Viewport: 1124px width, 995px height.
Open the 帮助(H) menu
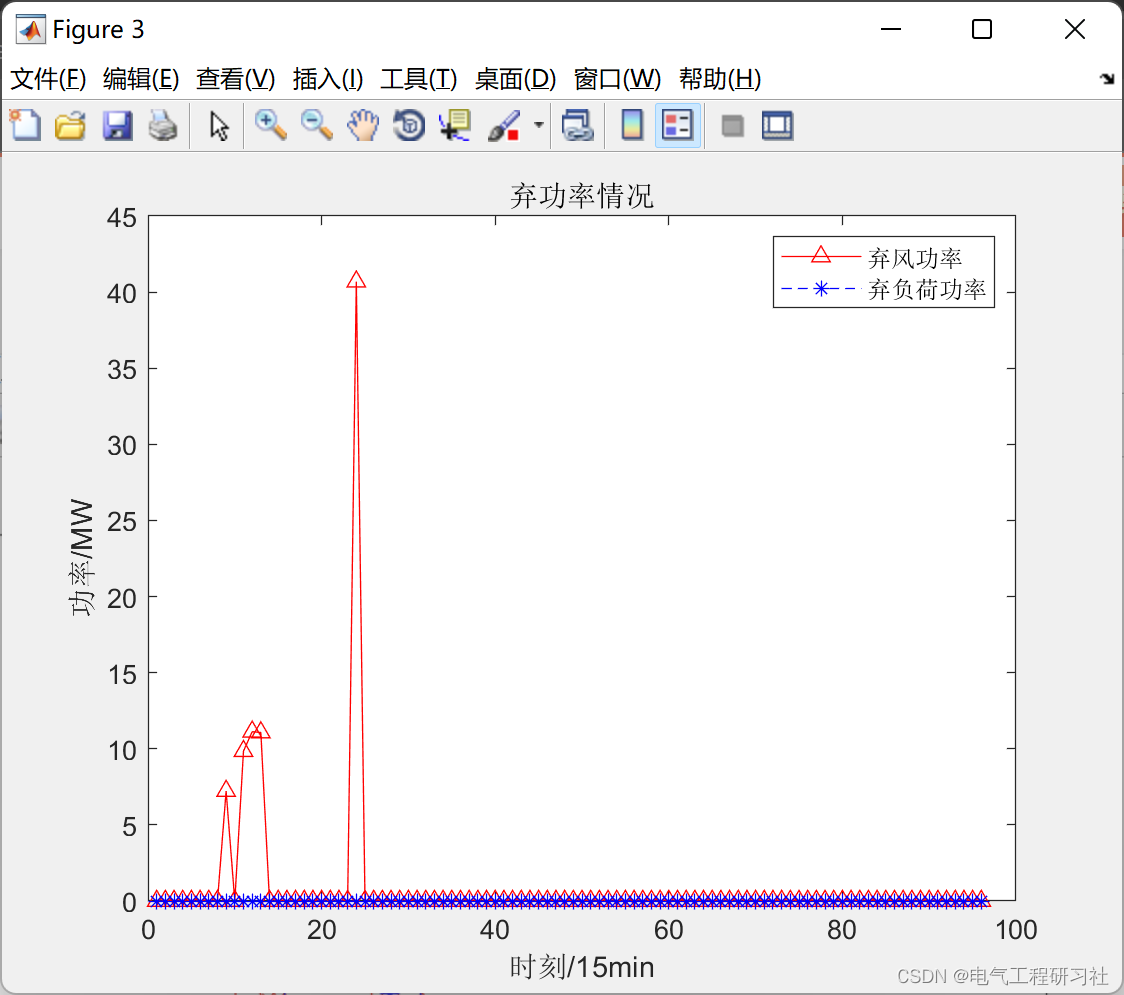[x=720, y=79]
